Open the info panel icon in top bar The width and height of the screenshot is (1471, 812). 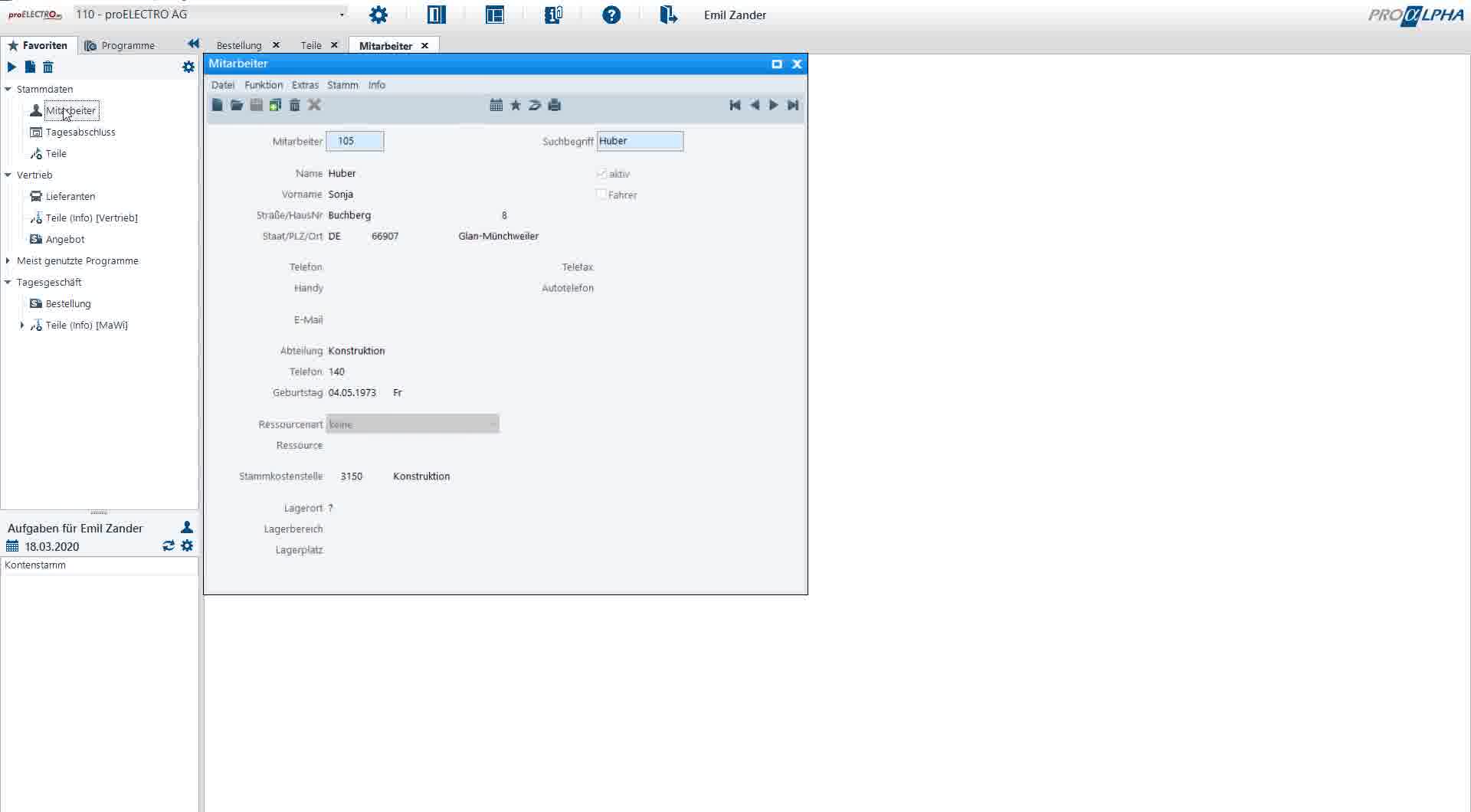(x=553, y=15)
